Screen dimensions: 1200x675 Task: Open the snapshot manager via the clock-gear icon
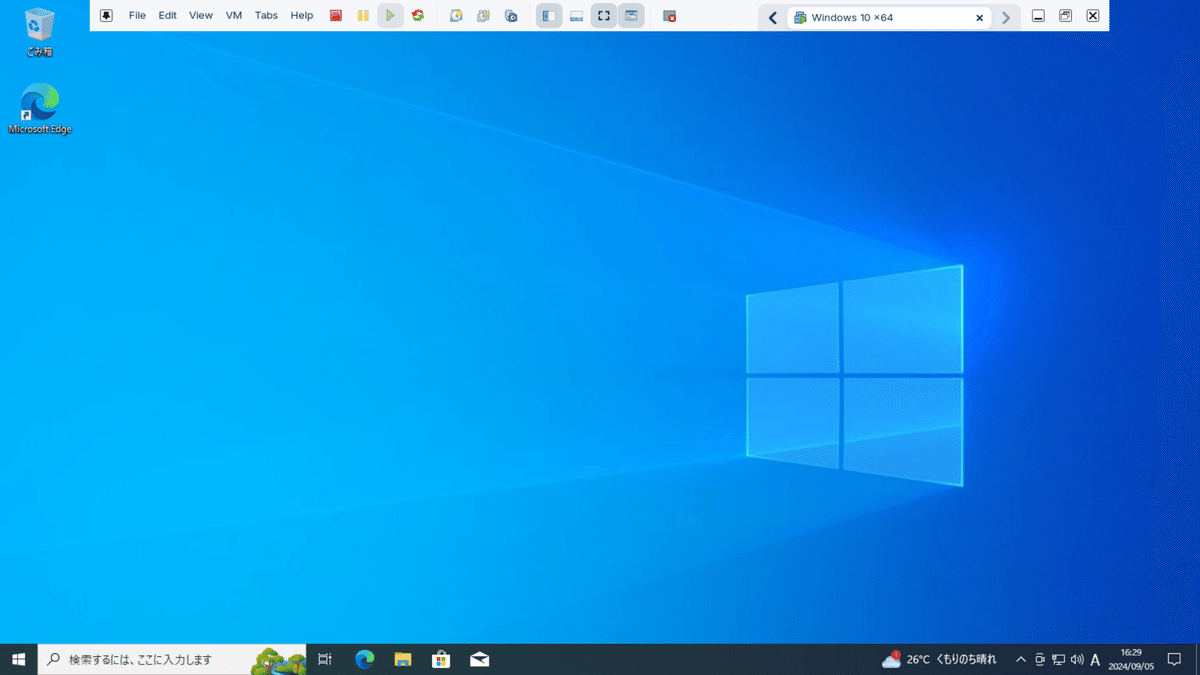coord(511,16)
